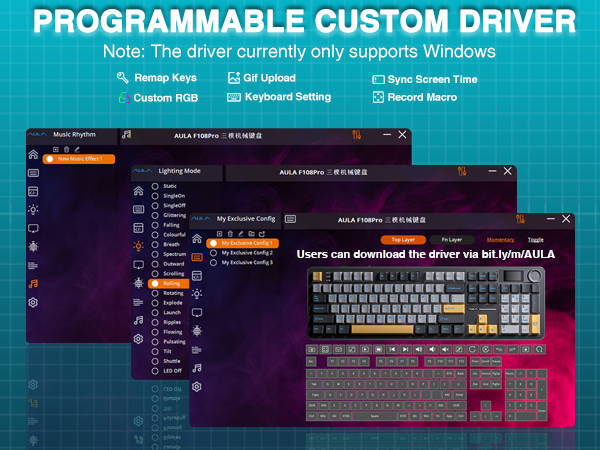Image resolution: width=600 pixels, height=450 pixels.
Task: Switch to the Top Layer tab
Action: coord(403,240)
